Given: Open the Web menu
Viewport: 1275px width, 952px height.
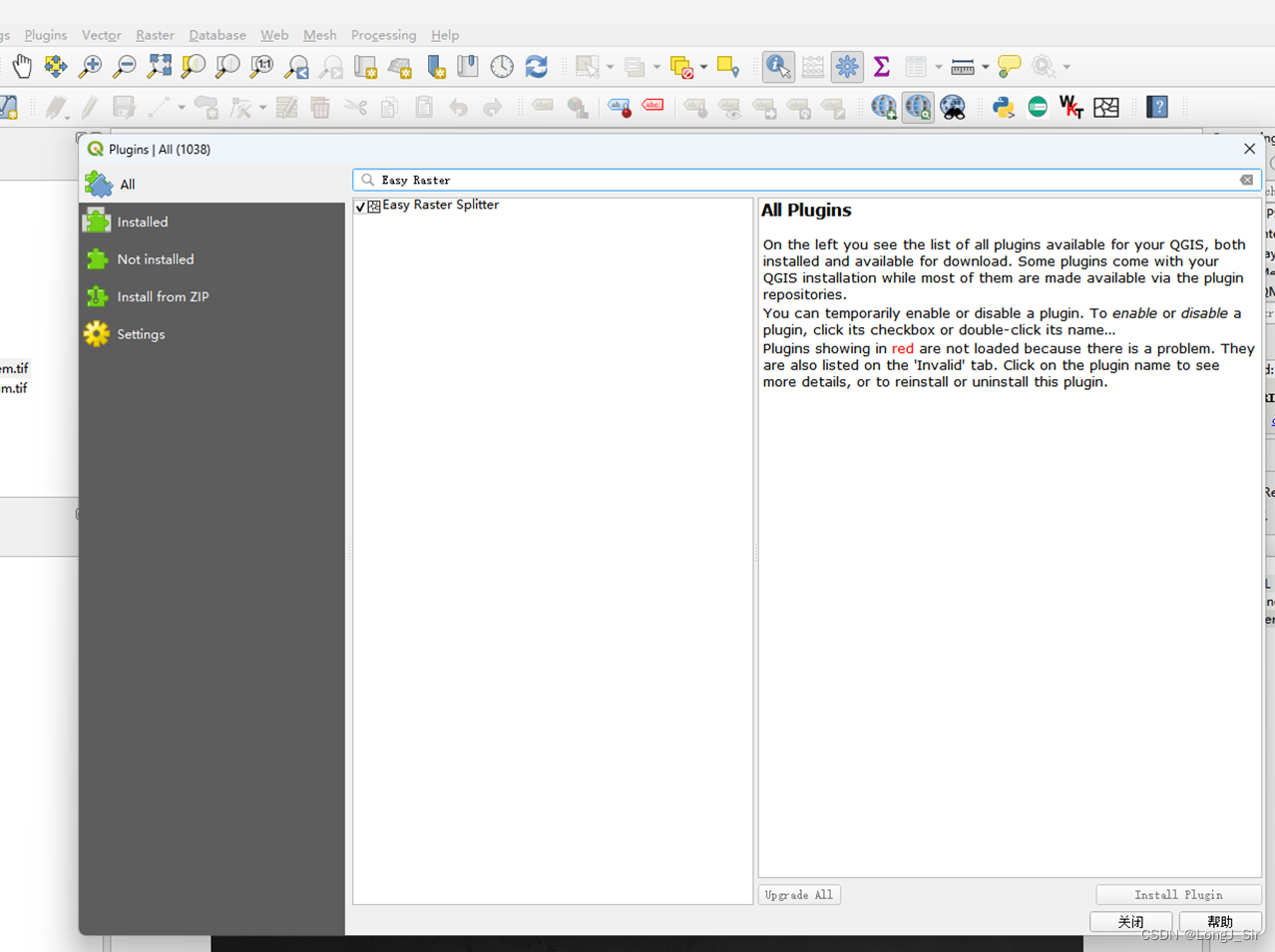Looking at the screenshot, I should [274, 35].
